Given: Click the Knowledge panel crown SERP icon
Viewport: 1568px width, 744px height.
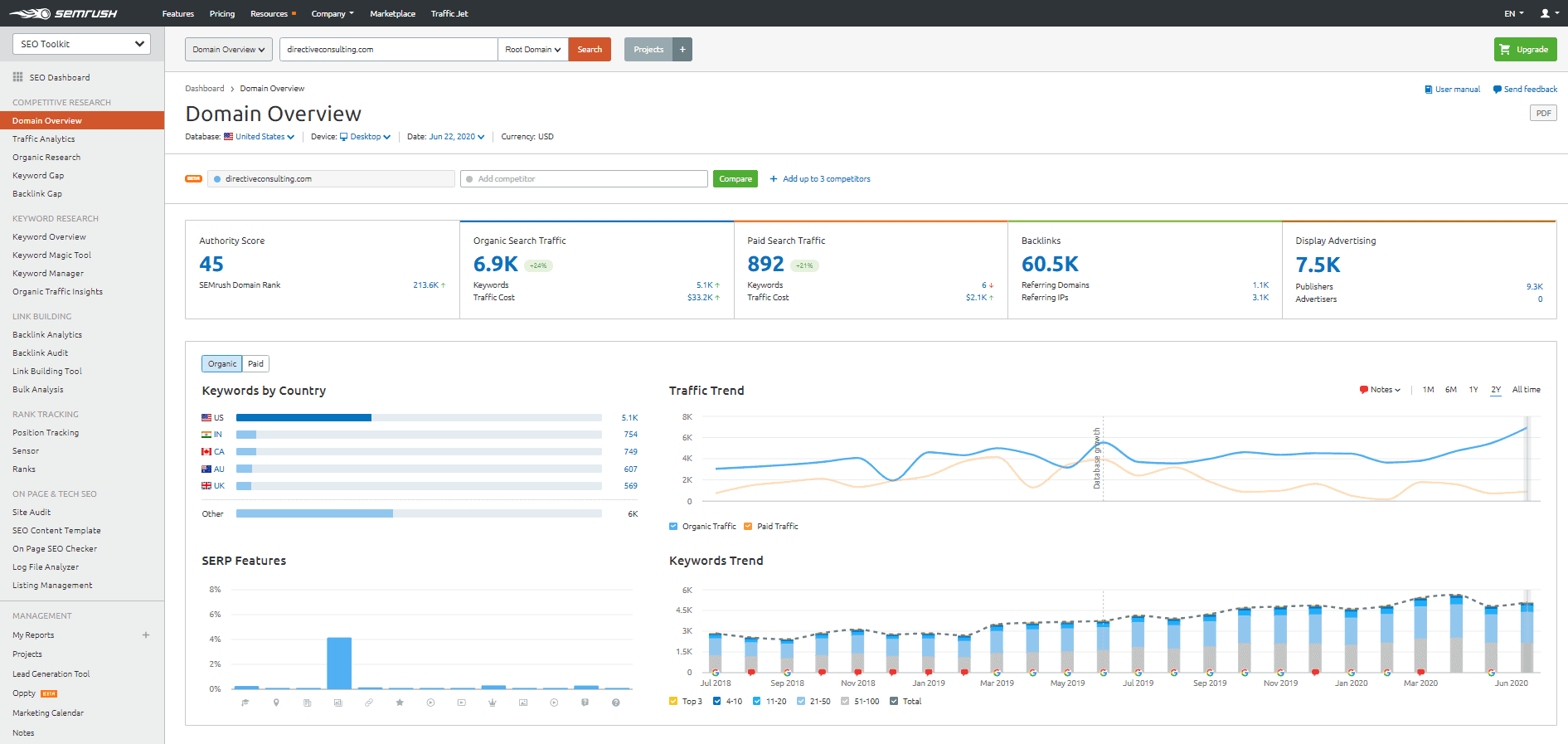Looking at the screenshot, I should [493, 703].
